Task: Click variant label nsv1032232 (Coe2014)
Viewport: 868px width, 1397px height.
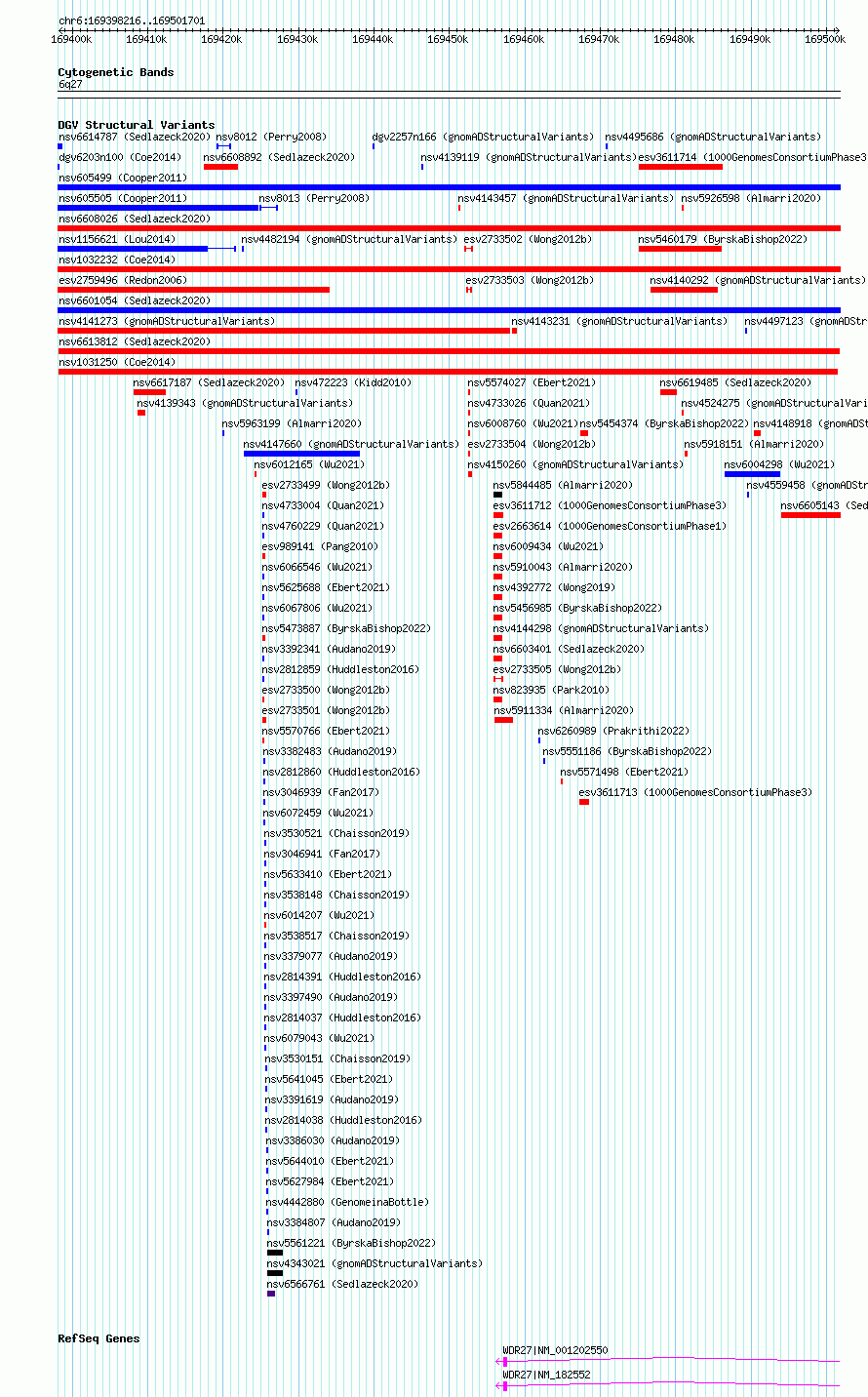Action: [x=116, y=260]
